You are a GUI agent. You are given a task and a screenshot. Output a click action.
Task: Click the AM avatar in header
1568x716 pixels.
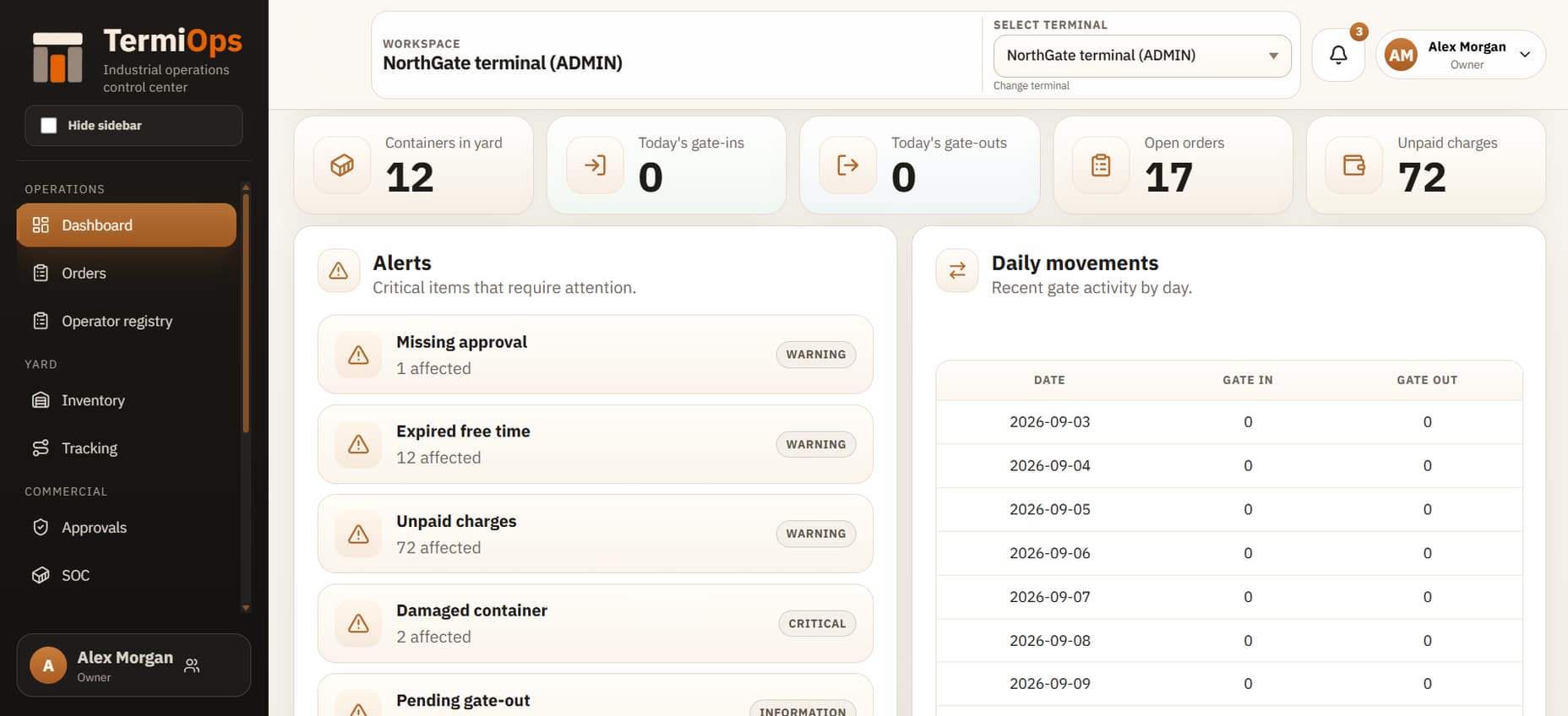[x=1401, y=55]
